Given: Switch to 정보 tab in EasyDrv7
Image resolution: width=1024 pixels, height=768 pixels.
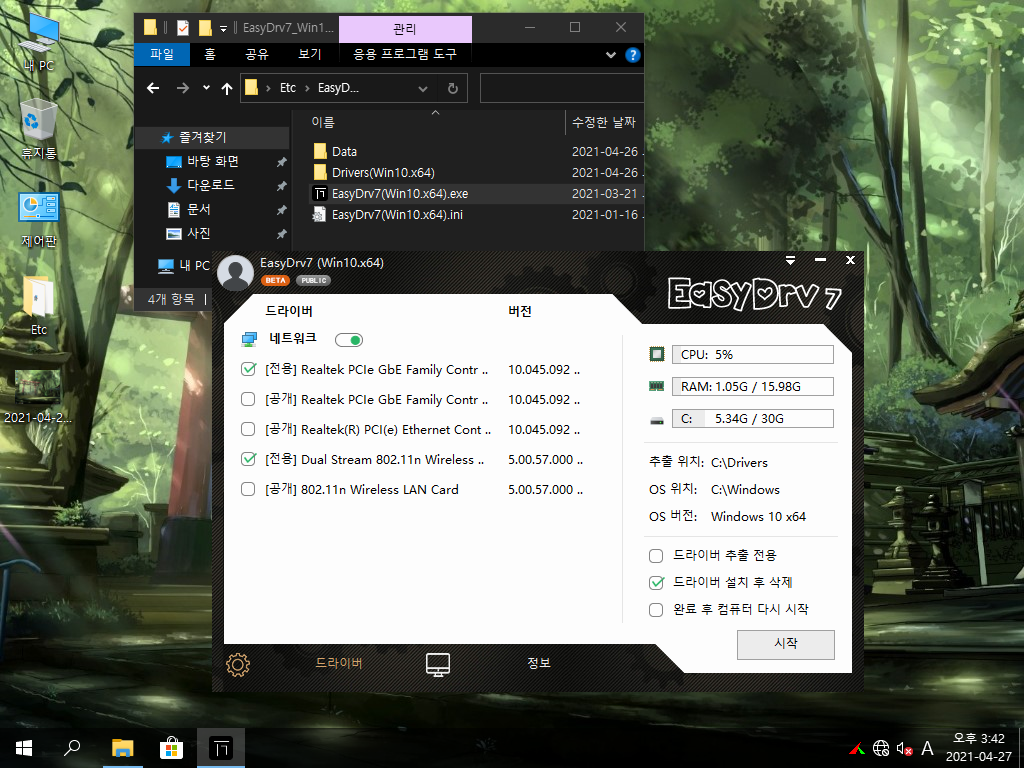Looking at the screenshot, I should [x=539, y=663].
